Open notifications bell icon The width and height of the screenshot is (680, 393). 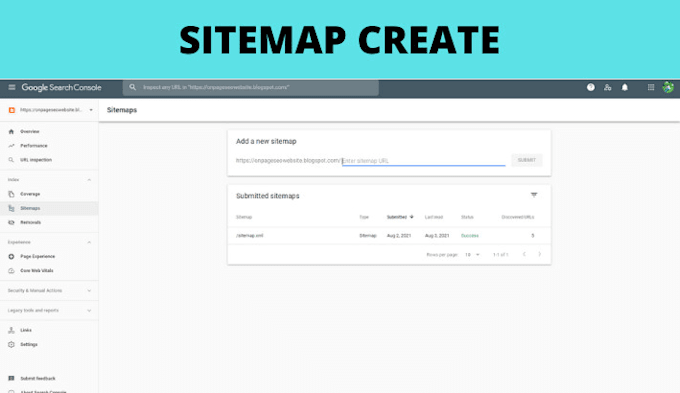pos(624,87)
